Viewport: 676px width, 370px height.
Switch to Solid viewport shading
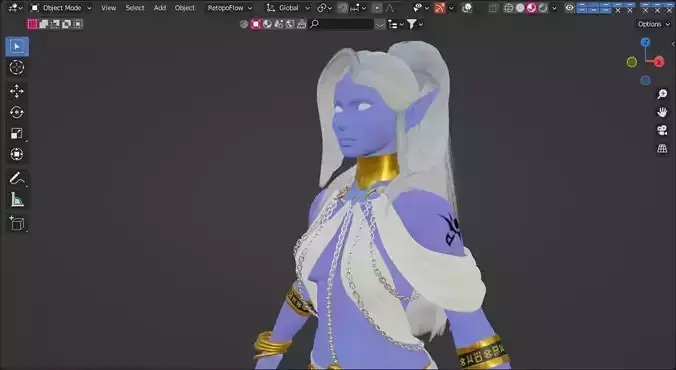point(520,8)
